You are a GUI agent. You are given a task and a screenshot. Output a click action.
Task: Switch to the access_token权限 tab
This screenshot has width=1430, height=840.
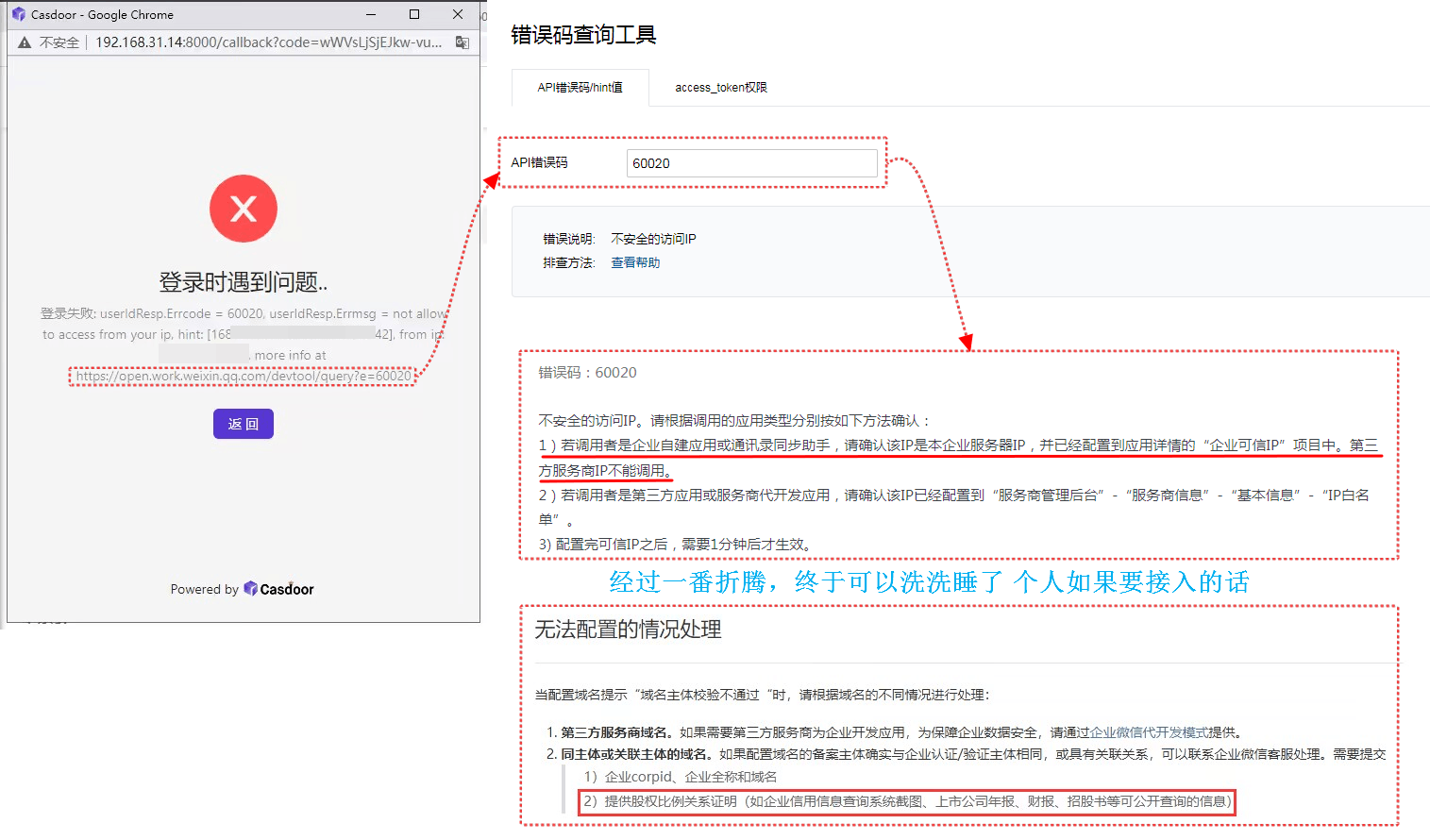tap(720, 87)
